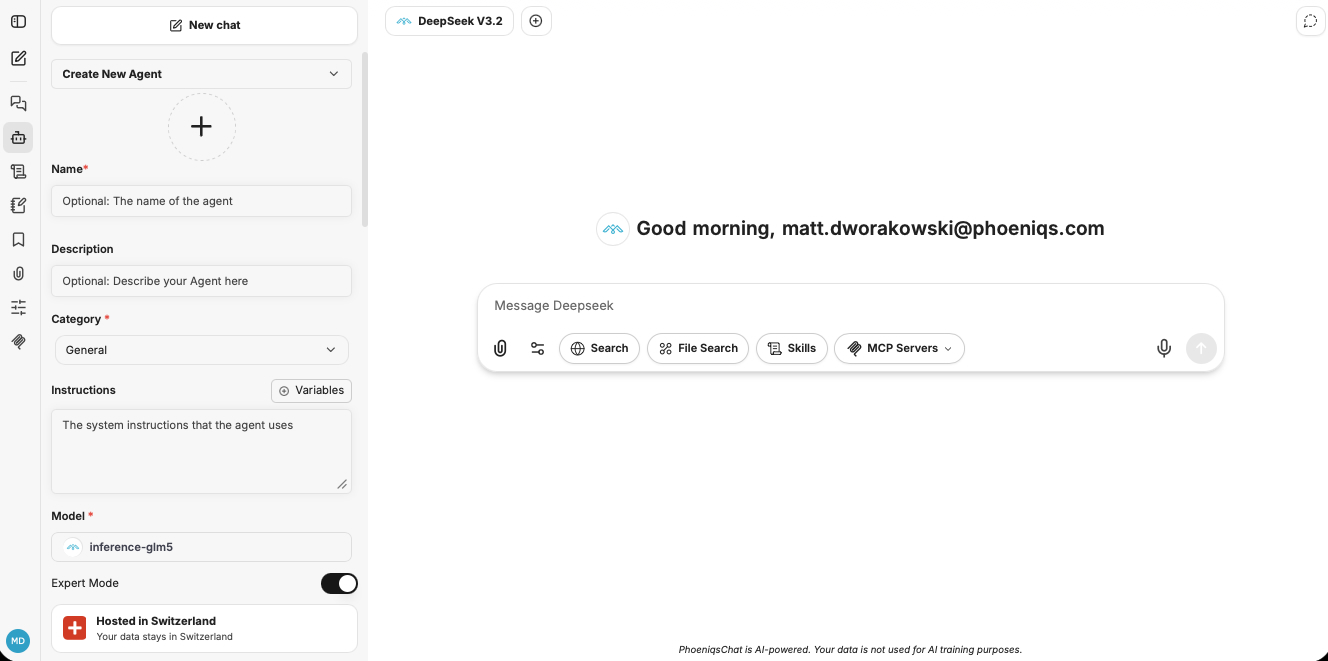This screenshot has height=661, width=1328.
Task: Click the compose new chat icon in left rail
Action: pyautogui.click(x=18, y=58)
